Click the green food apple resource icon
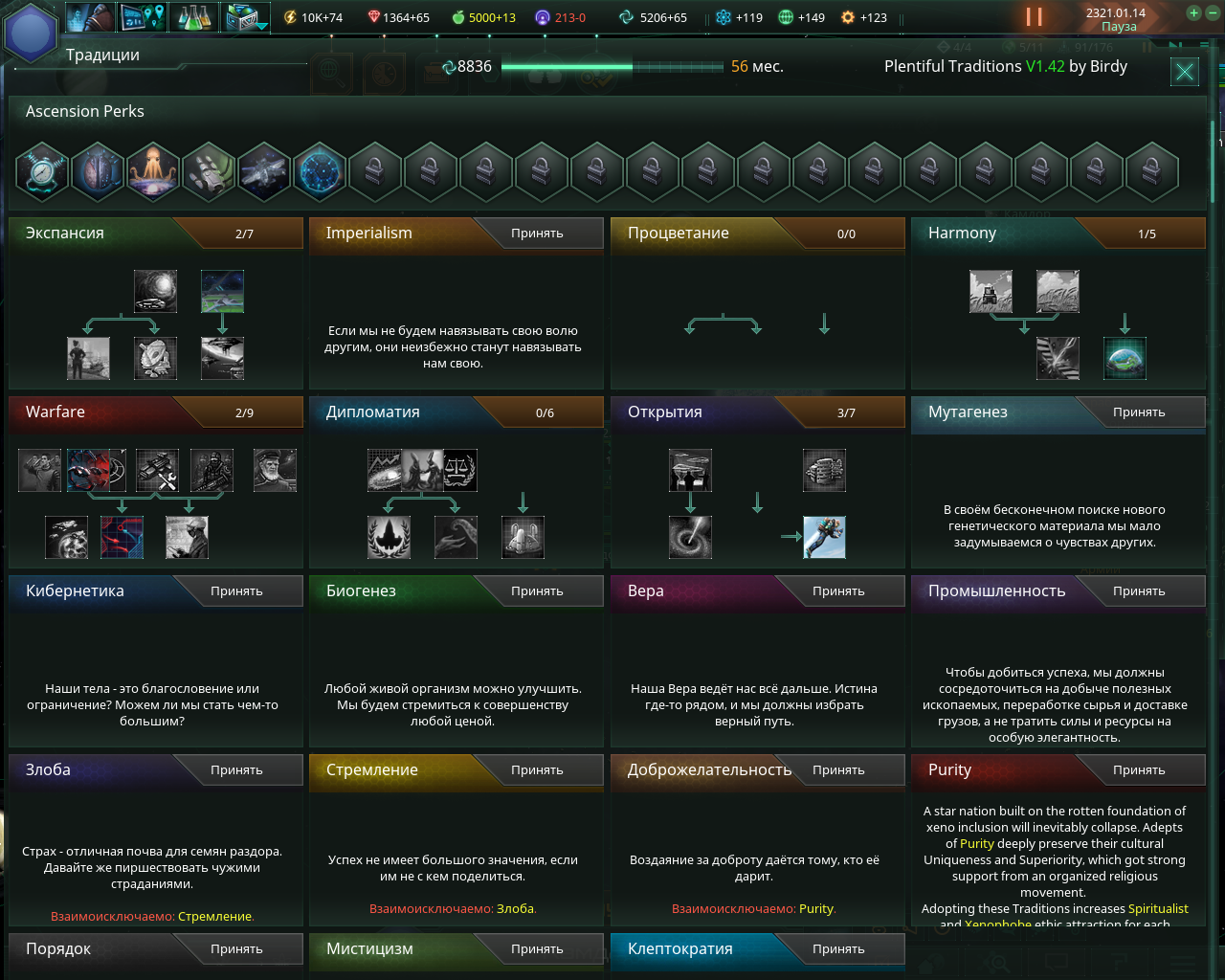 457,17
